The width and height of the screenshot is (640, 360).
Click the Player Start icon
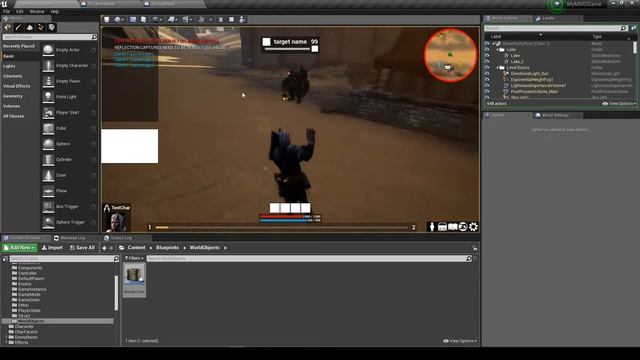pyautogui.click(x=48, y=112)
